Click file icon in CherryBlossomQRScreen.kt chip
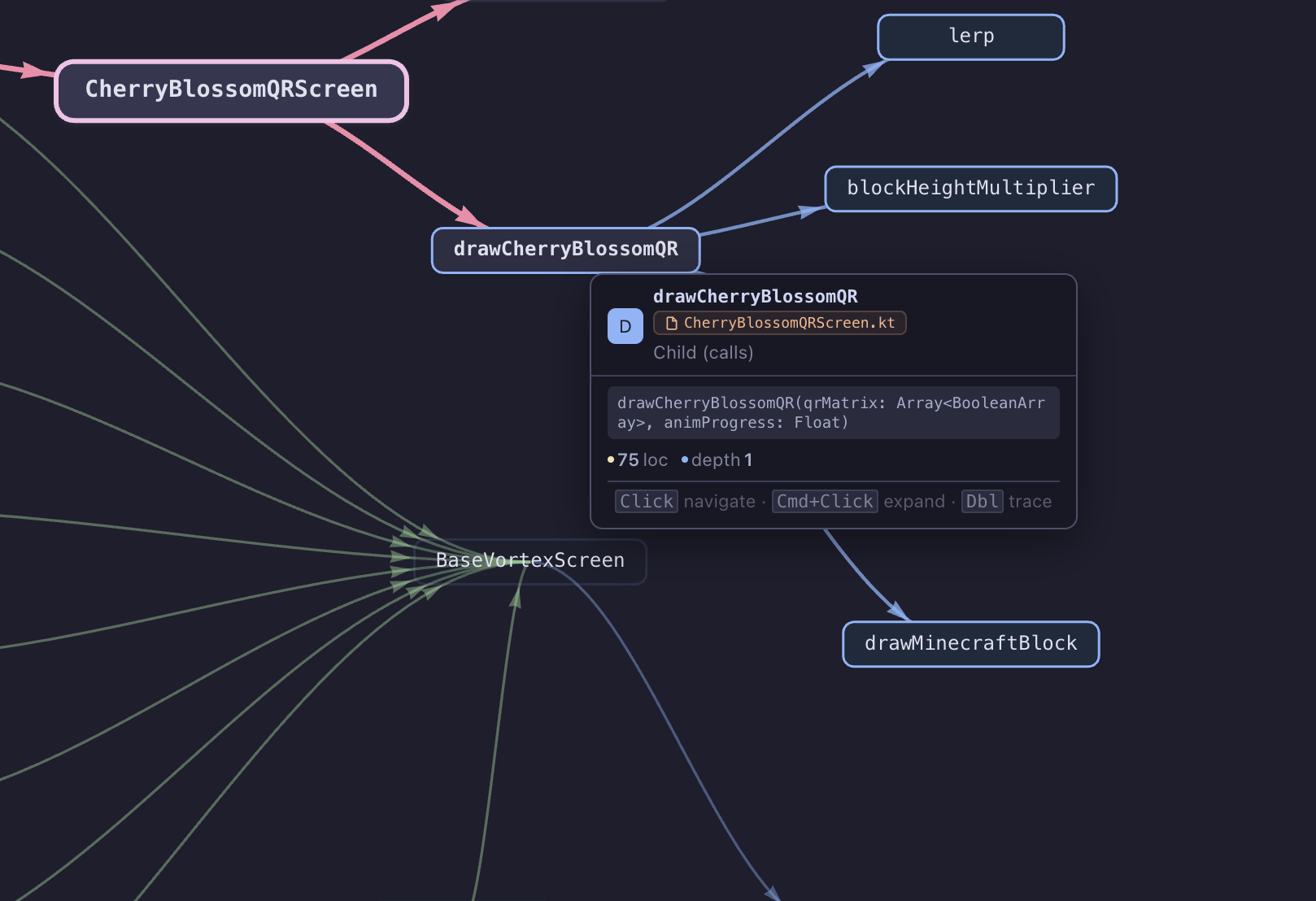1316x901 pixels. (x=672, y=324)
